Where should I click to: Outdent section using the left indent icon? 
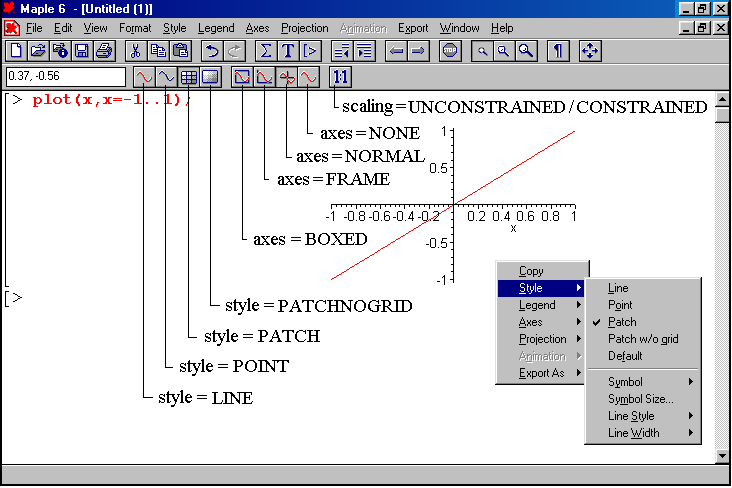[x=342, y=50]
